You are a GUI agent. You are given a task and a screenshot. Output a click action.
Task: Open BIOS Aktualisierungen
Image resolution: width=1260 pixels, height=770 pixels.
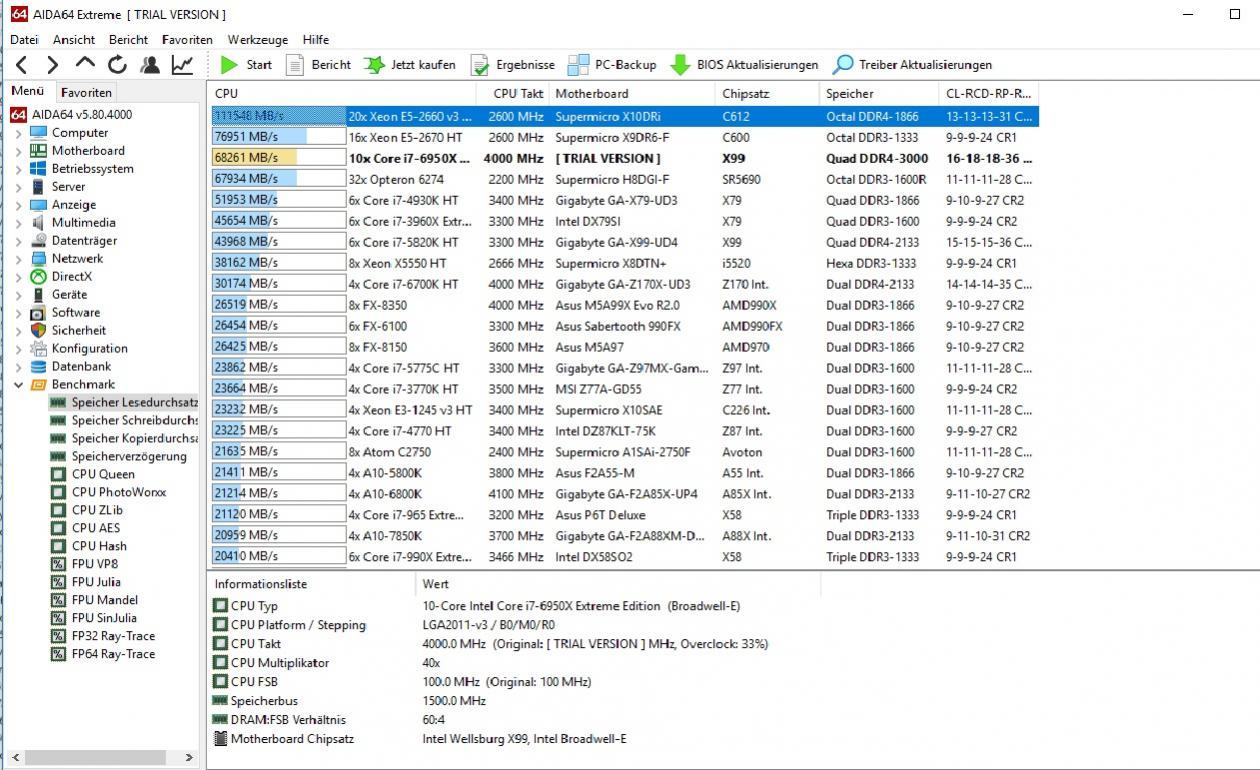pos(744,65)
